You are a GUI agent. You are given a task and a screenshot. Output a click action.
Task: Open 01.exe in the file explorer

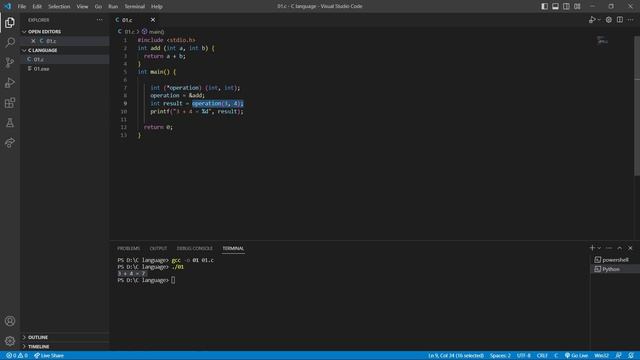[x=65, y=69]
